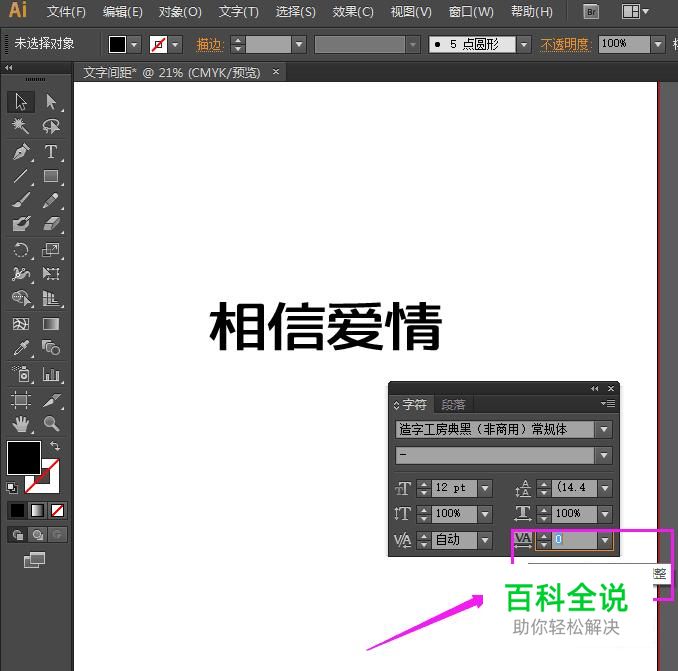Select the Artboard tool

click(21, 400)
